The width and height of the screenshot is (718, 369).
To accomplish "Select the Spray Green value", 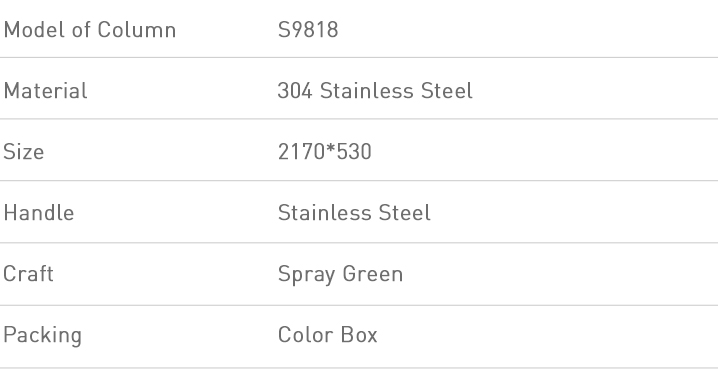I will click(340, 275).
